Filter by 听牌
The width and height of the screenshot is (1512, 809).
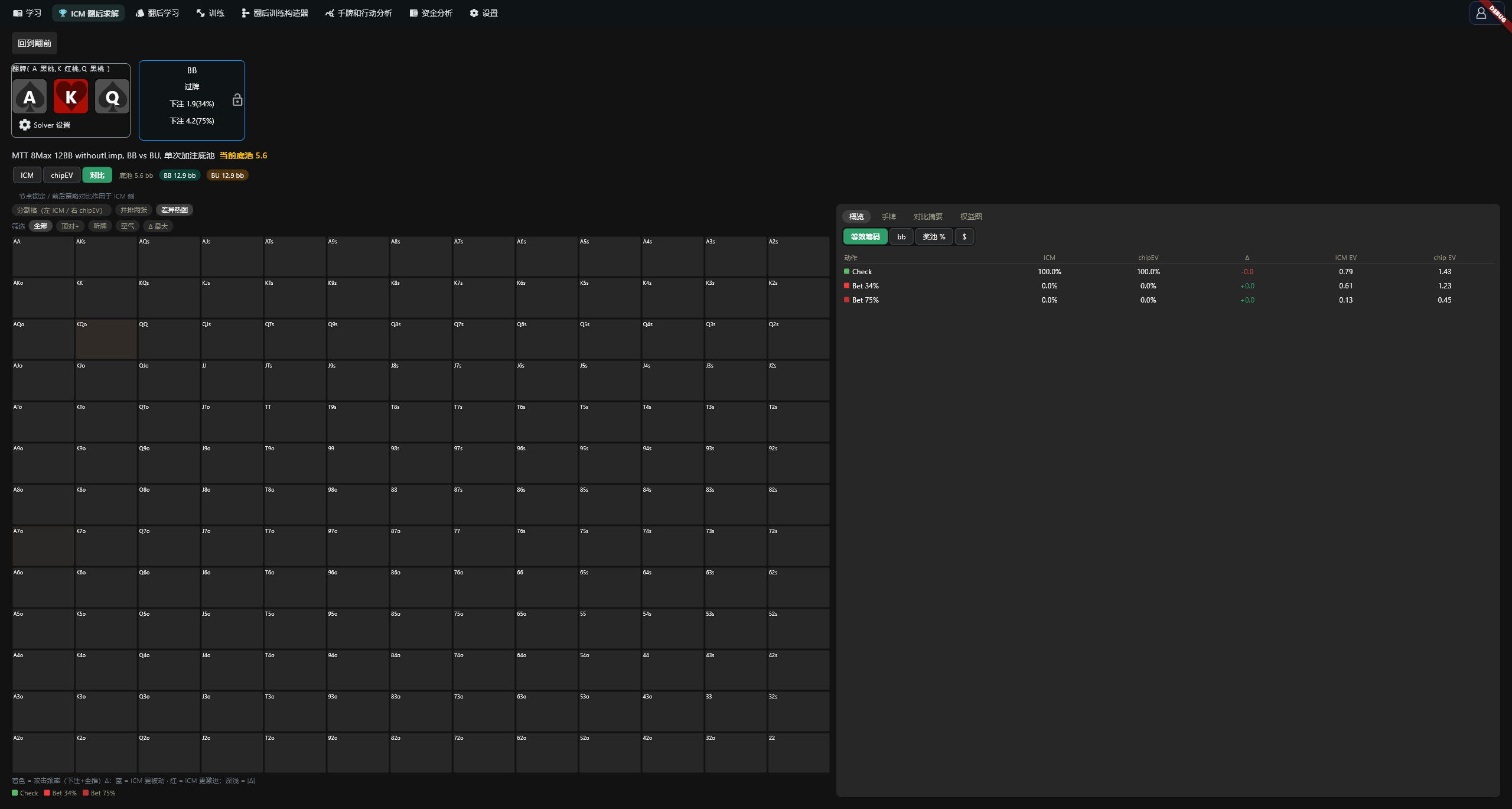100,226
